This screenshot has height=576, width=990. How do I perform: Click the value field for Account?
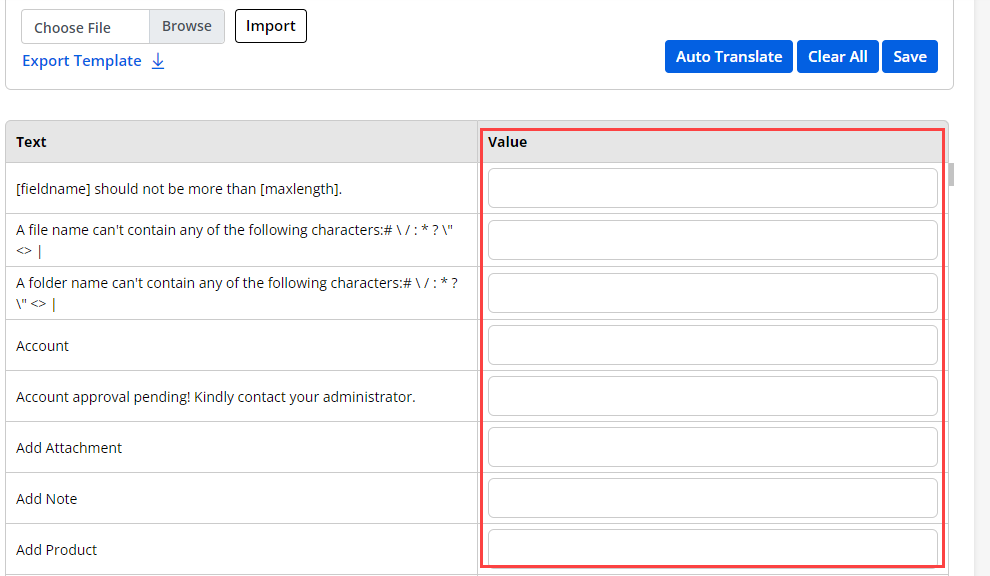712,345
